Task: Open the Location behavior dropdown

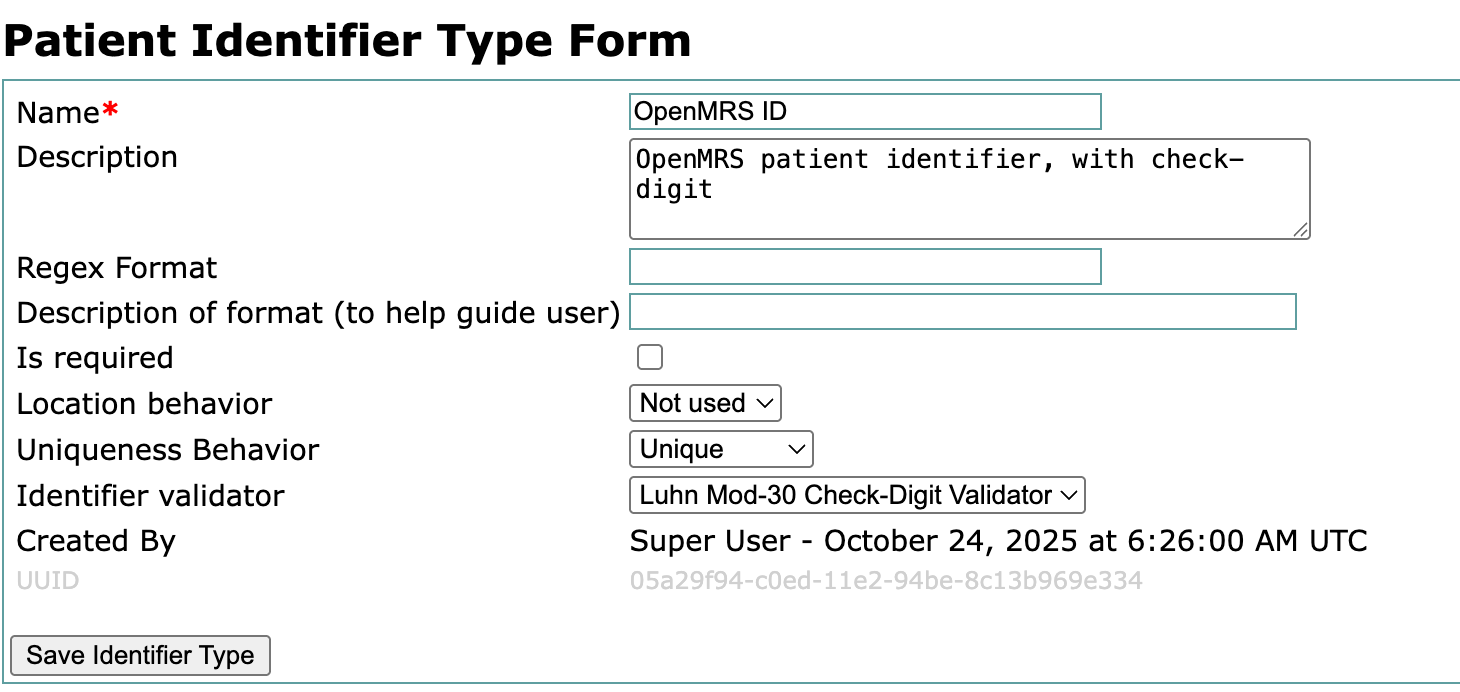Action: [x=705, y=403]
